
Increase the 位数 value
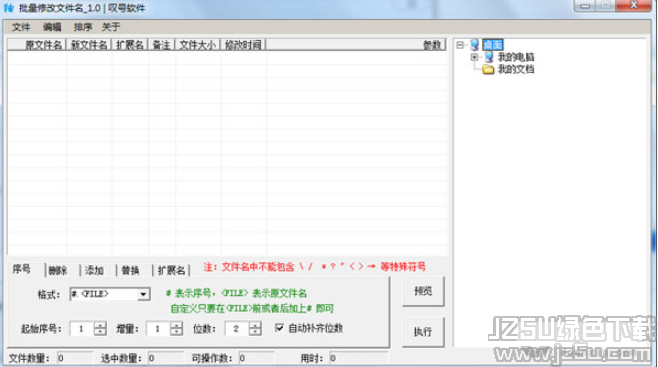pyautogui.click(x=255, y=325)
